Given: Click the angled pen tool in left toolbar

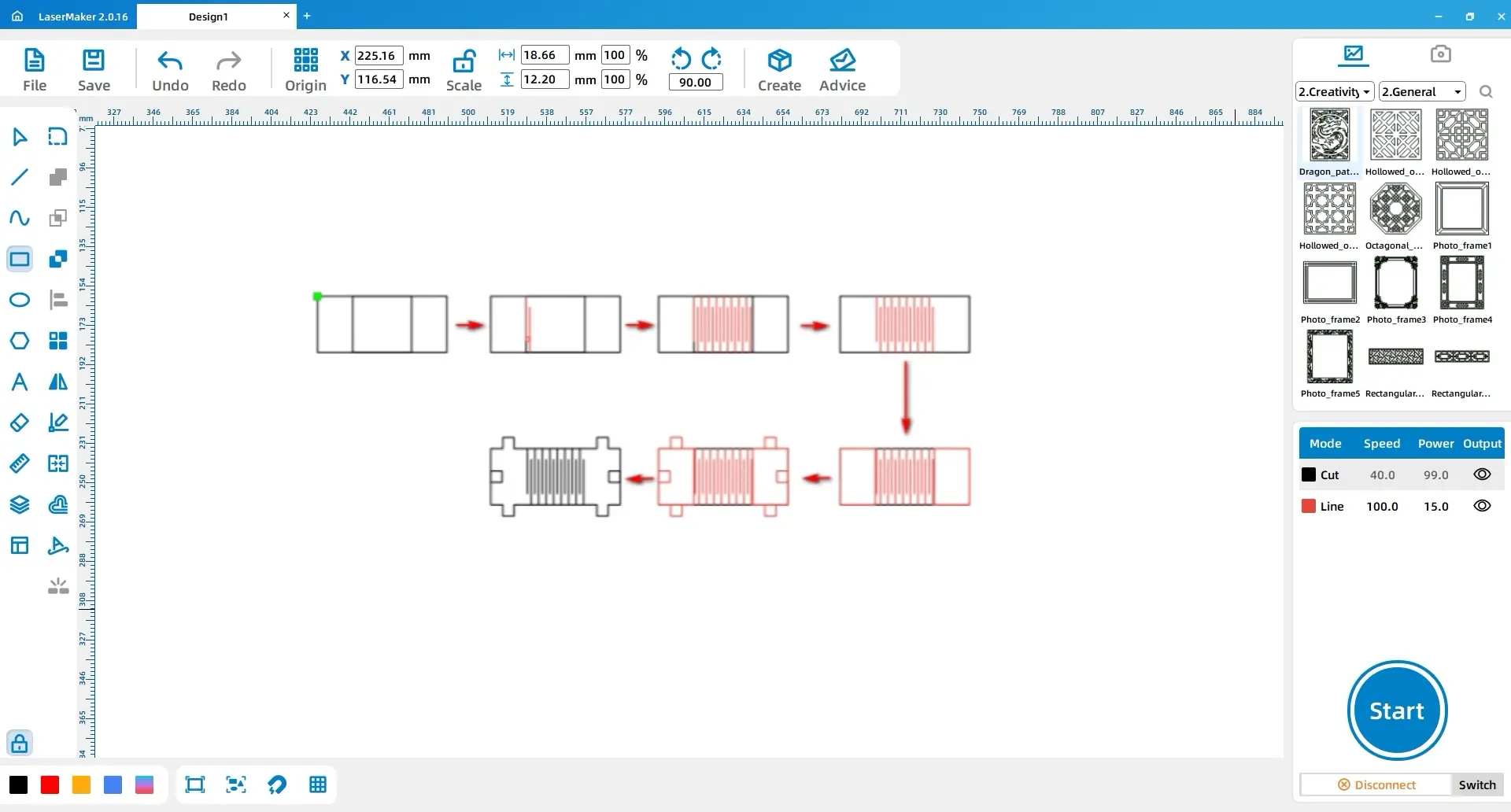Looking at the screenshot, I should click(x=58, y=545).
